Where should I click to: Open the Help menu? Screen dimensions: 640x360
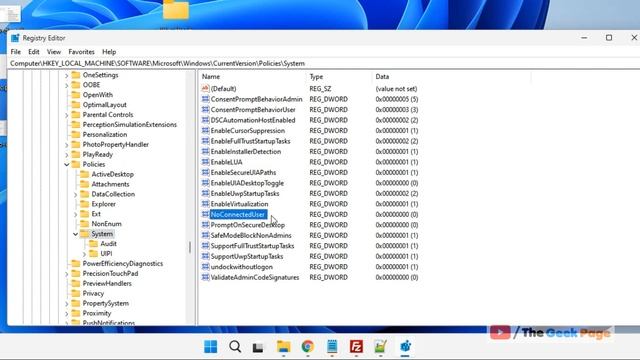(x=109, y=52)
